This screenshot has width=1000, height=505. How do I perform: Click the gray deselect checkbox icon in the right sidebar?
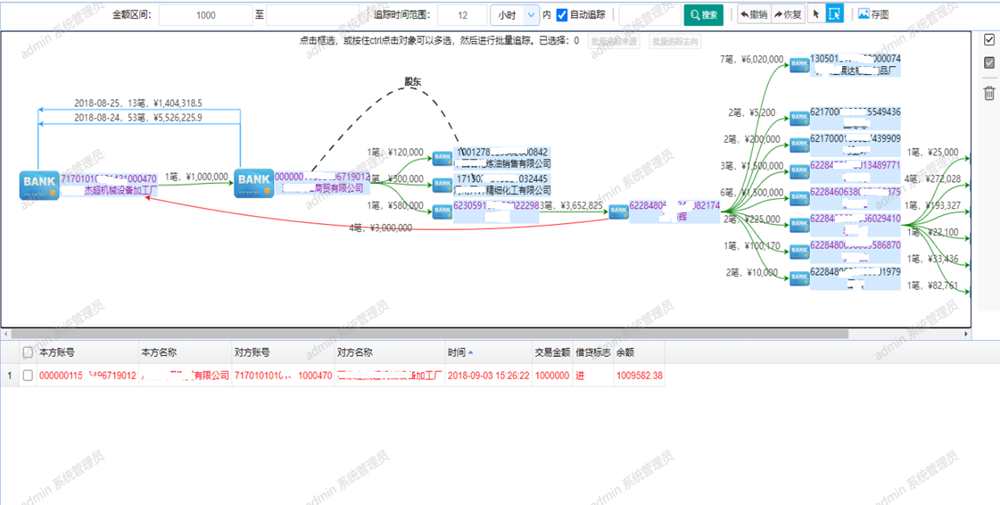click(x=989, y=62)
